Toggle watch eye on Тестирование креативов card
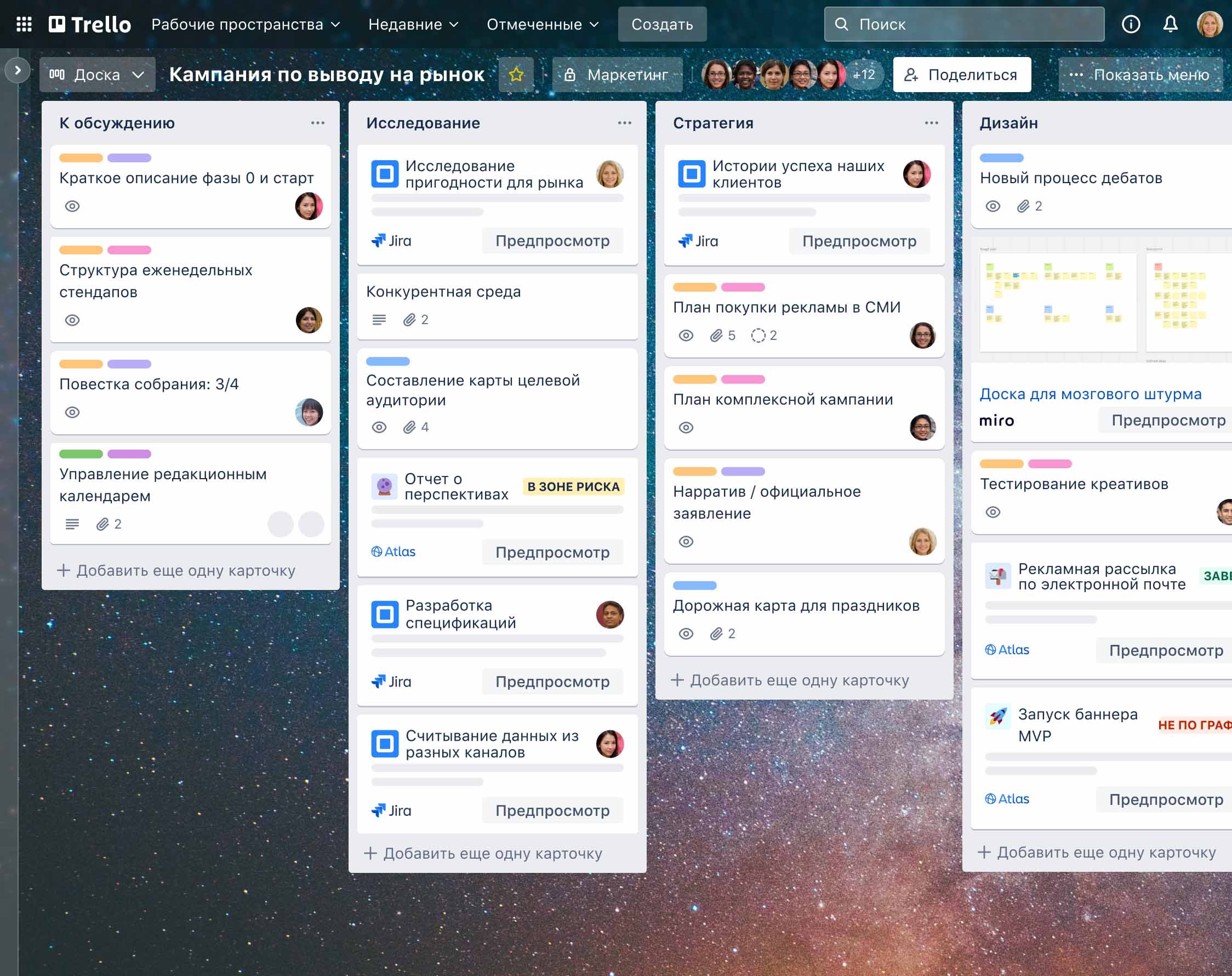Image resolution: width=1232 pixels, height=976 pixels. [x=993, y=512]
